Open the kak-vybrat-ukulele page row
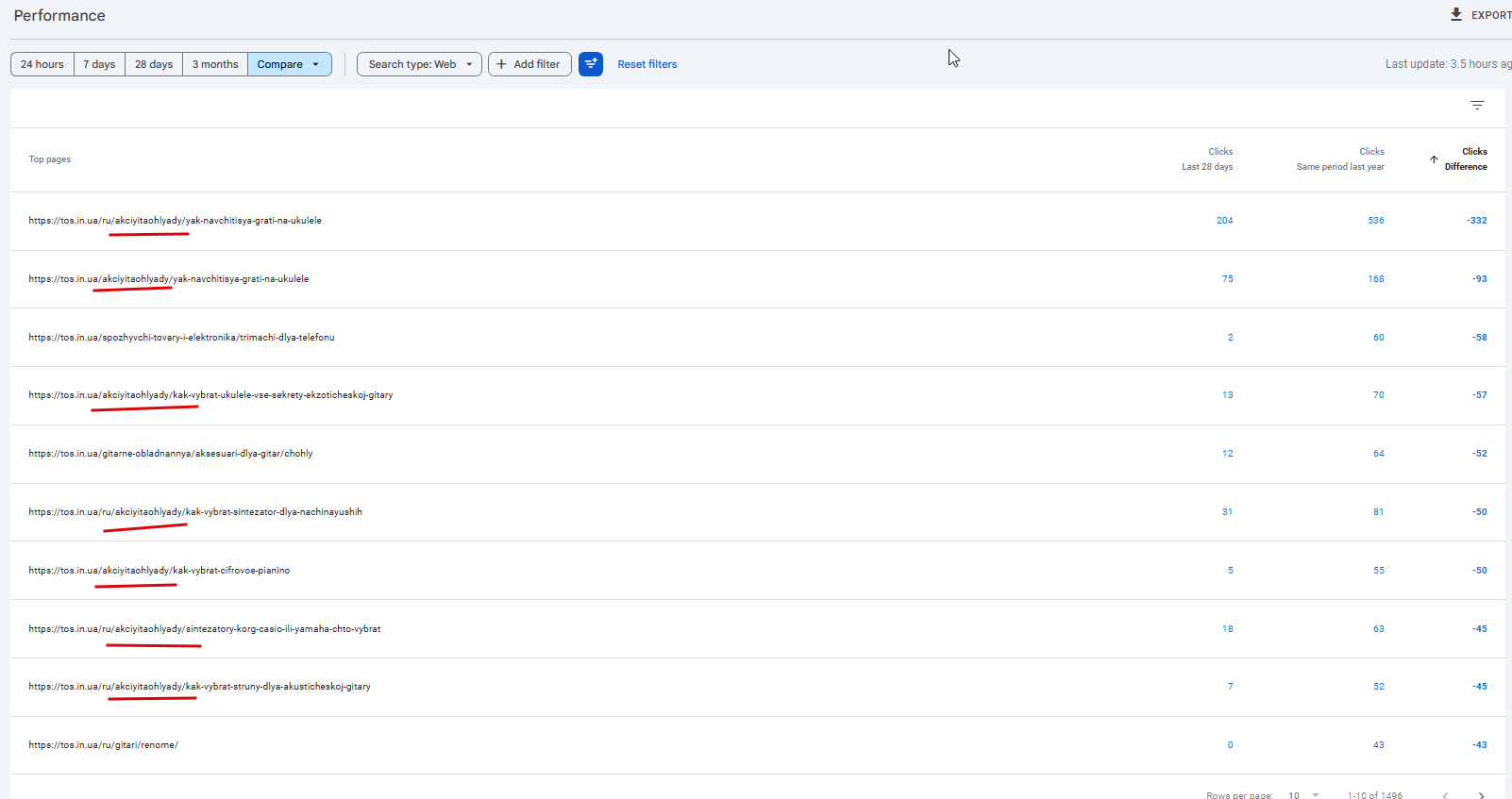Image resolution: width=1512 pixels, height=799 pixels. coord(757,395)
